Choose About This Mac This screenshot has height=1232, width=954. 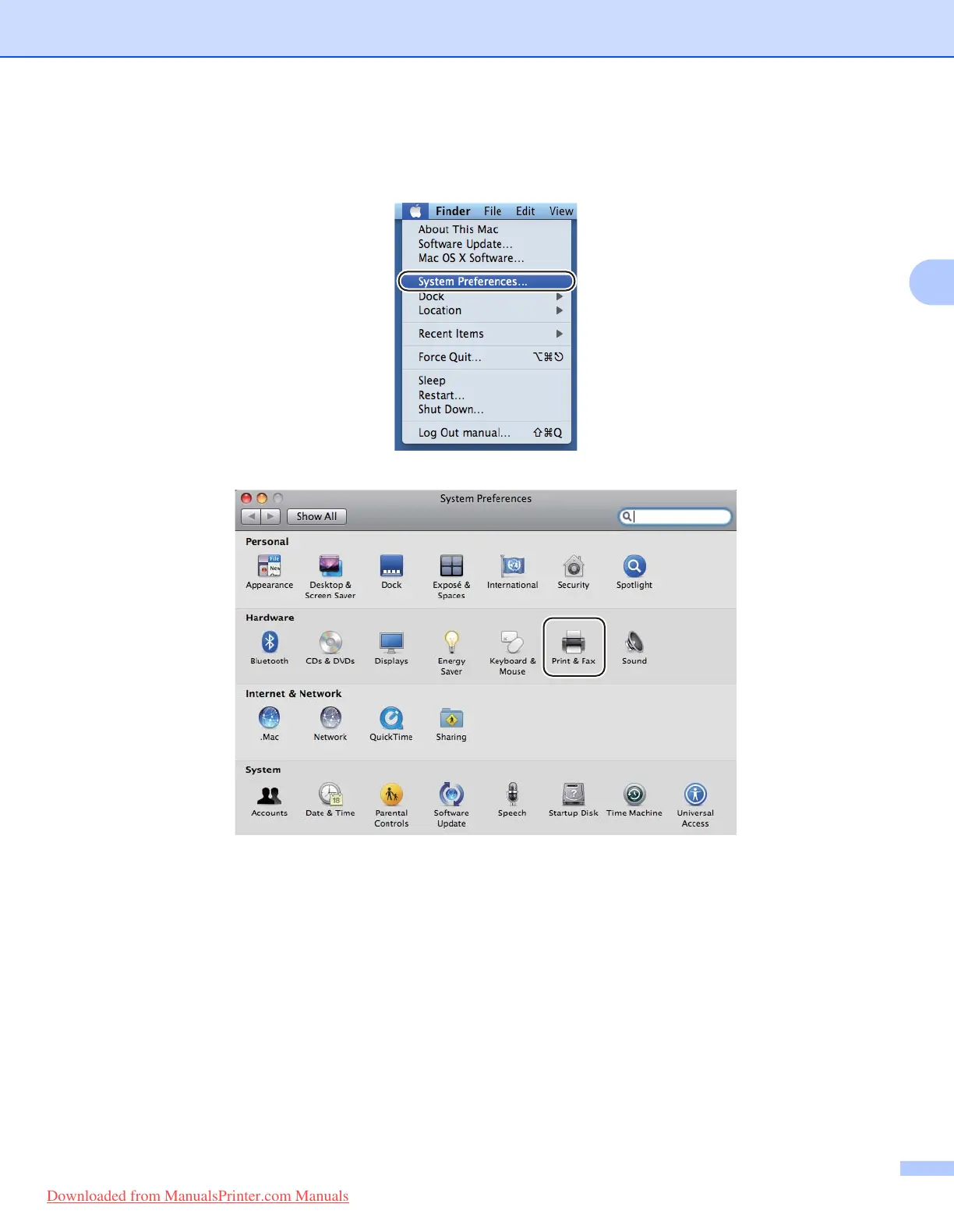pos(487,229)
